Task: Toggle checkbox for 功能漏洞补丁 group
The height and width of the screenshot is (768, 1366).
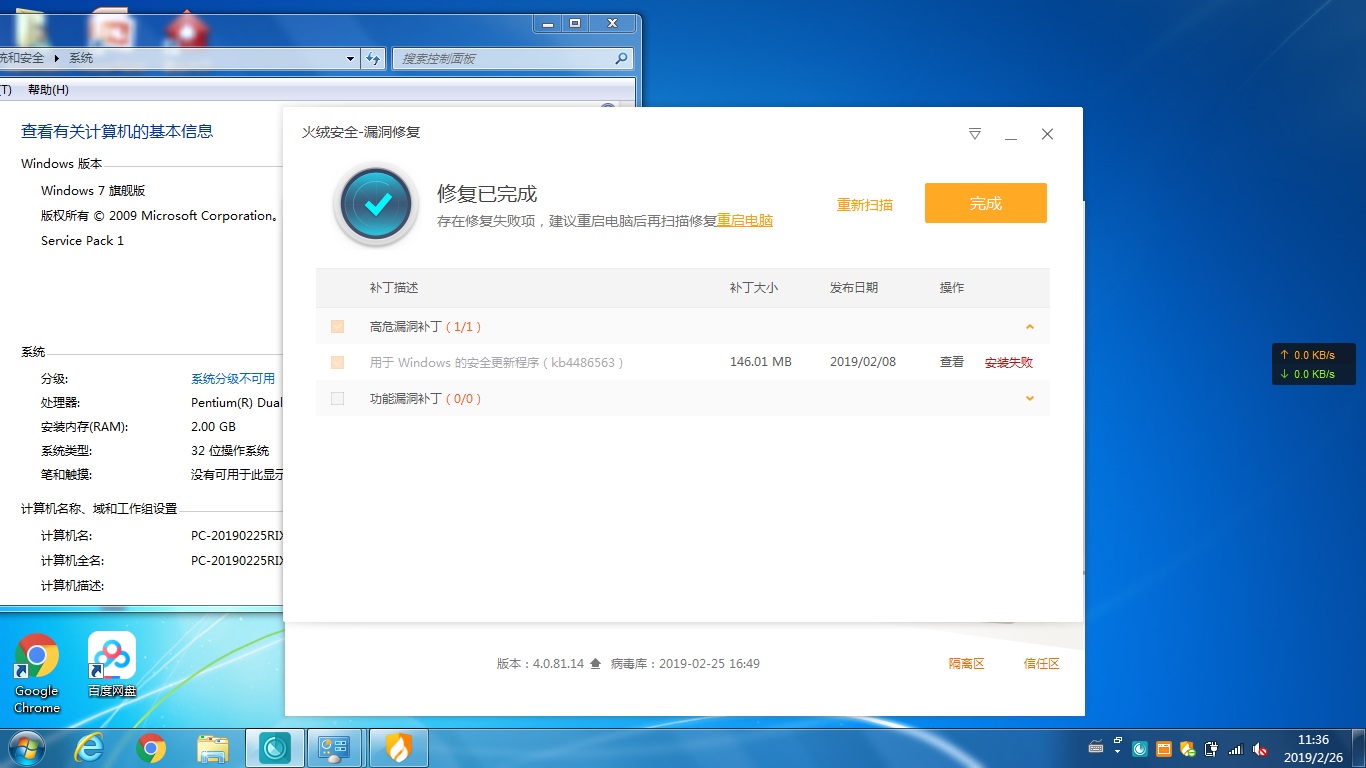Action: (x=337, y=399)
